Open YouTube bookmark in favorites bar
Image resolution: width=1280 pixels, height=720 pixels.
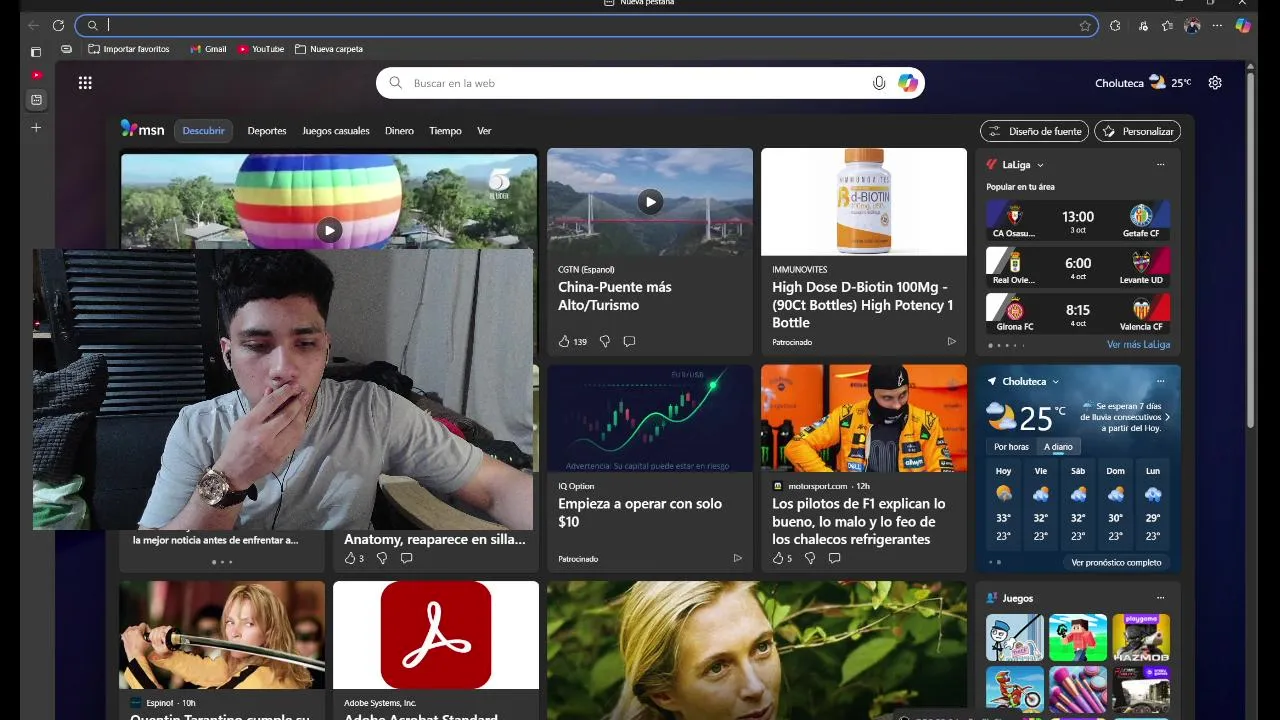pyautogui.click(x=261, y=49)
